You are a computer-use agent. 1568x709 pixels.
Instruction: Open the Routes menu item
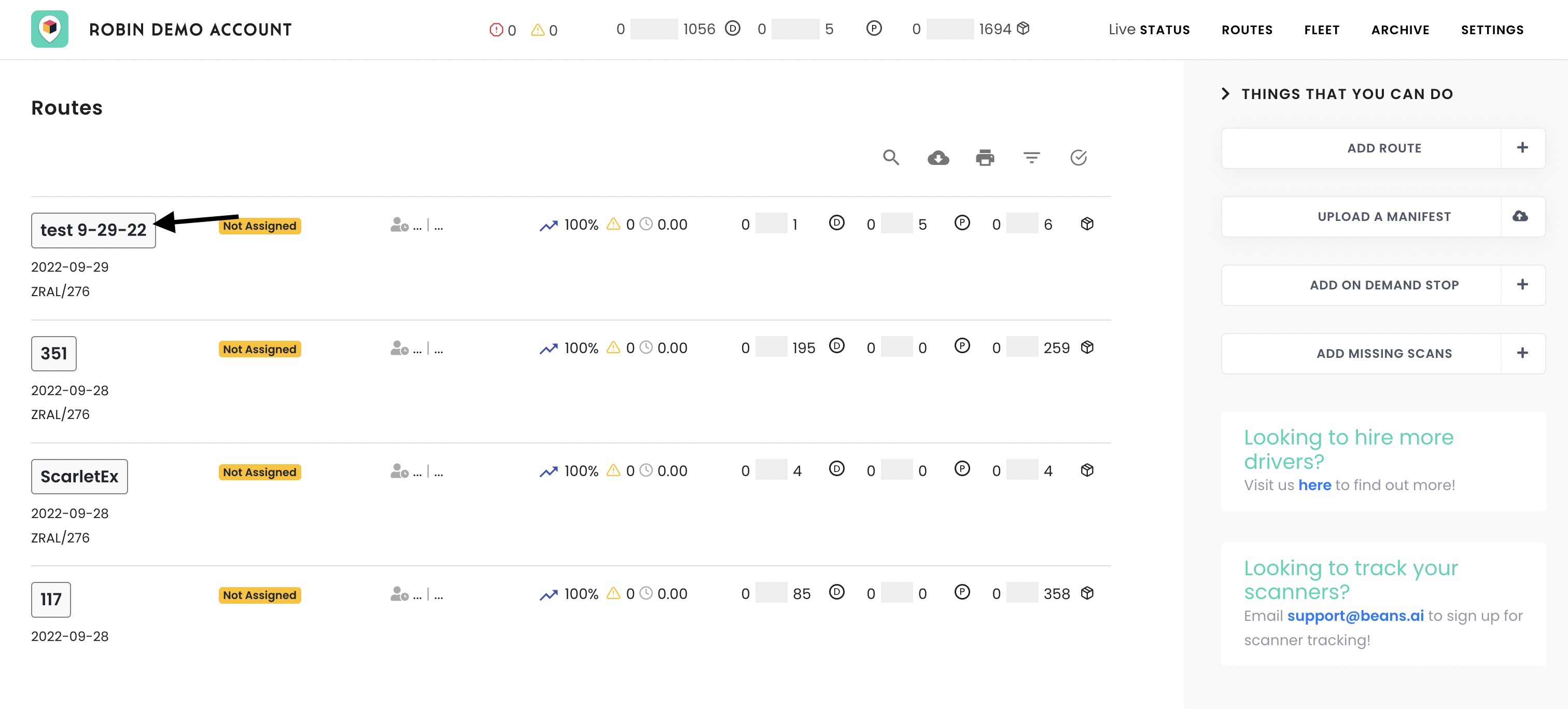pyautogui.click(x=1247, y=30)
